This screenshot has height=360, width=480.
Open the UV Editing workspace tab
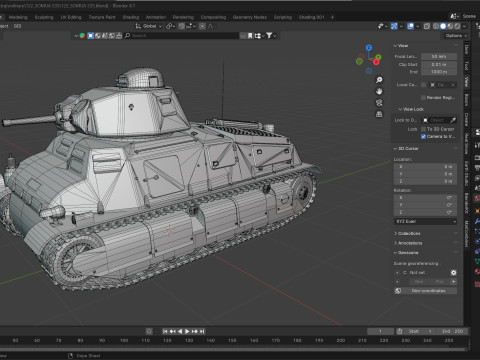71,17
